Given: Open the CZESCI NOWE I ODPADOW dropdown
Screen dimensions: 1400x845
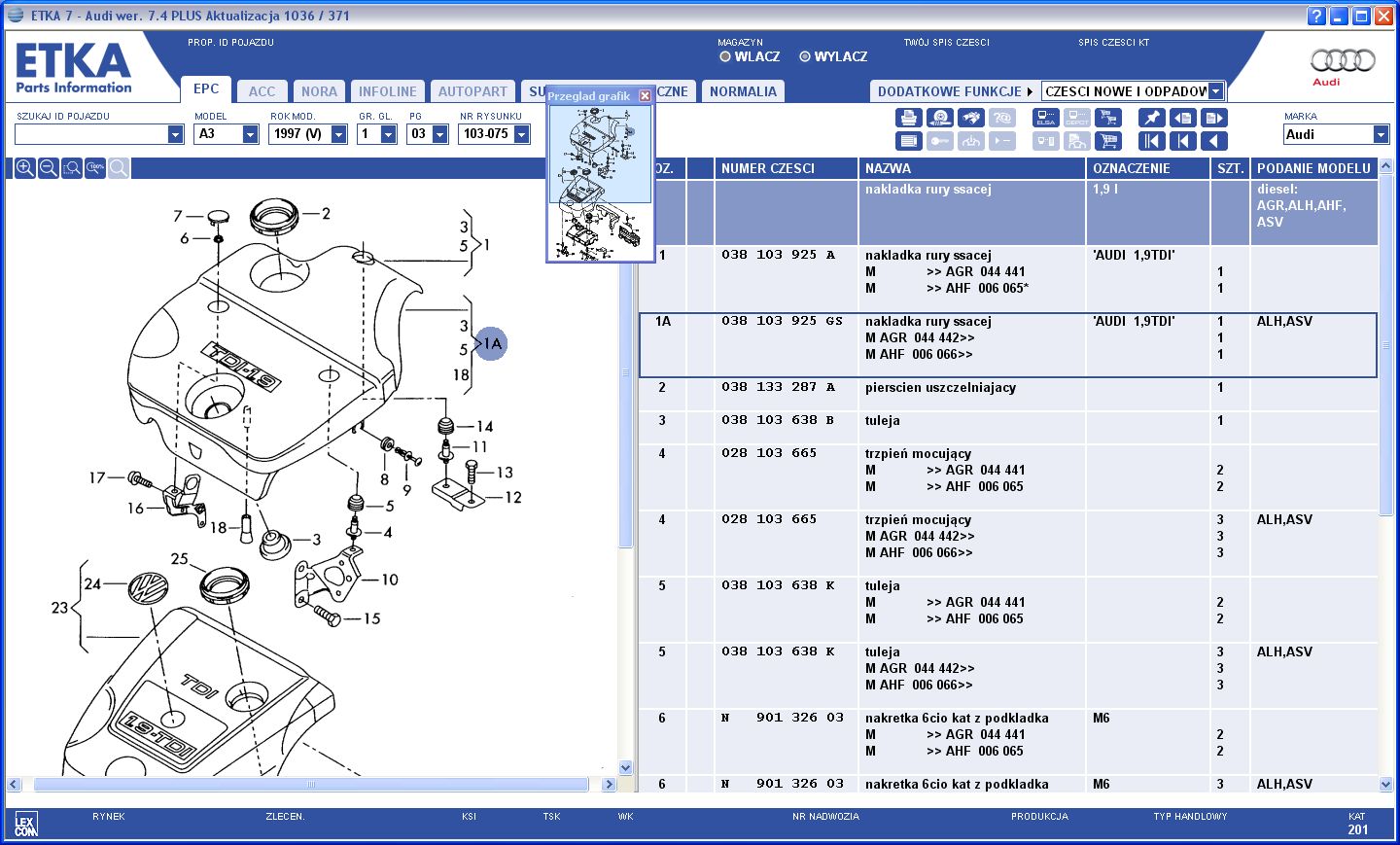Looking at the screenshot, I should (x=1215, y=91).
